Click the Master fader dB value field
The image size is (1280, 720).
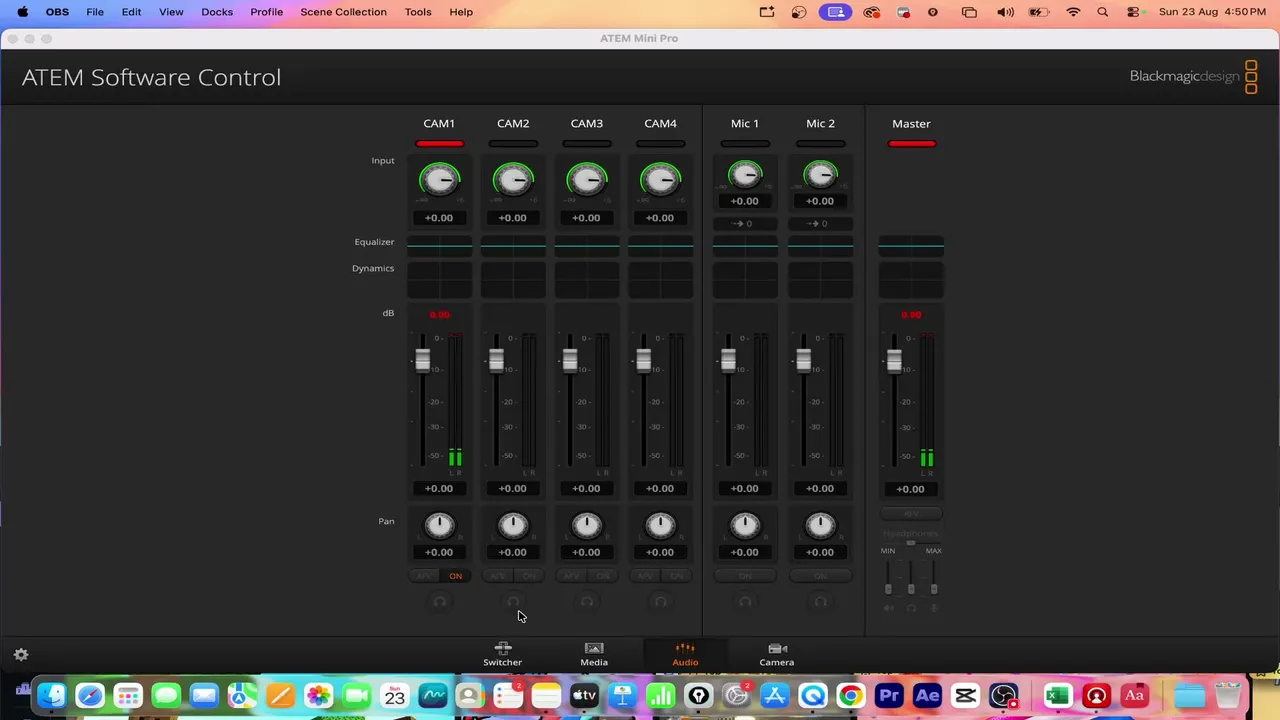911,489
